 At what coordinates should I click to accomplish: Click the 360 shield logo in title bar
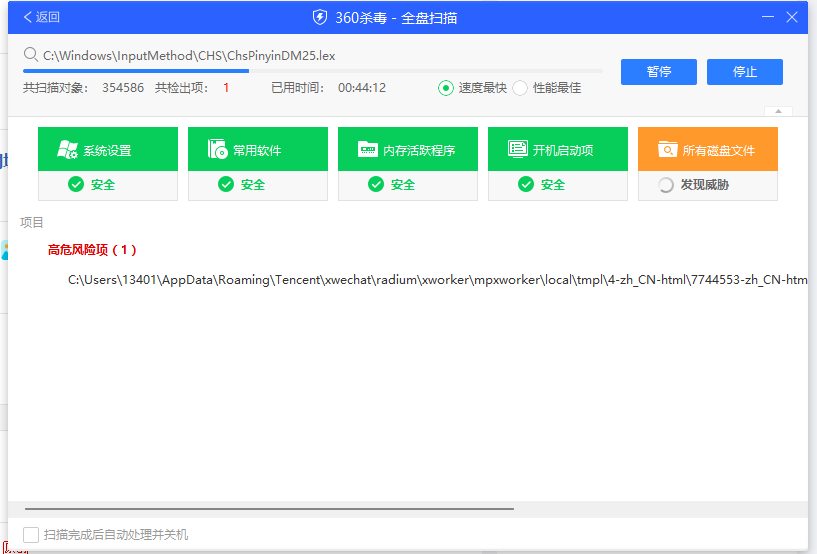coord(320,17)
